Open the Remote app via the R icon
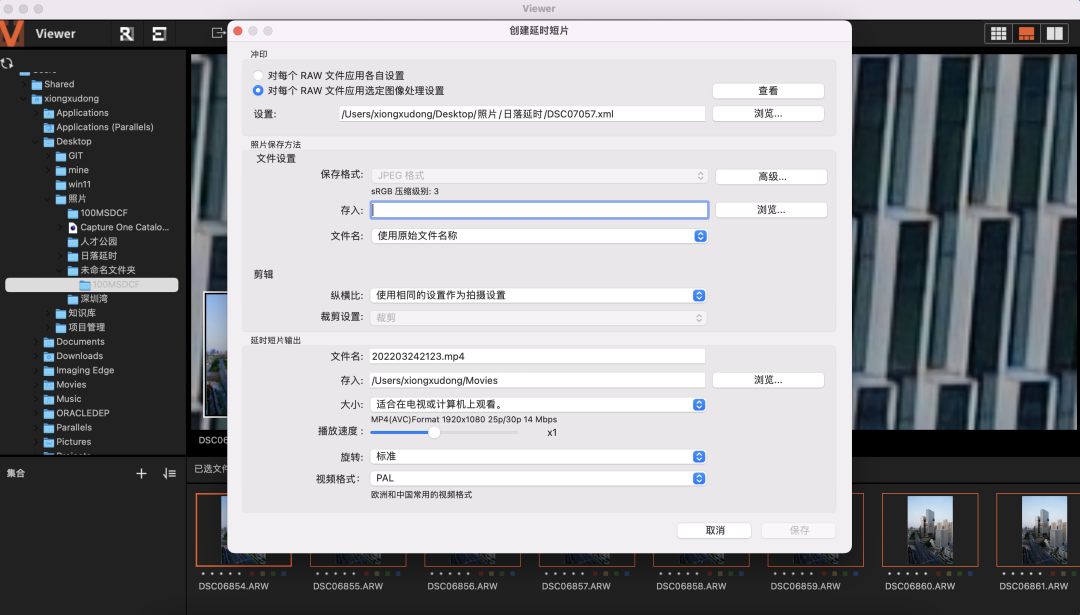Image resolution: width=1080 pixels, height=615 pixels. (127, 34)
